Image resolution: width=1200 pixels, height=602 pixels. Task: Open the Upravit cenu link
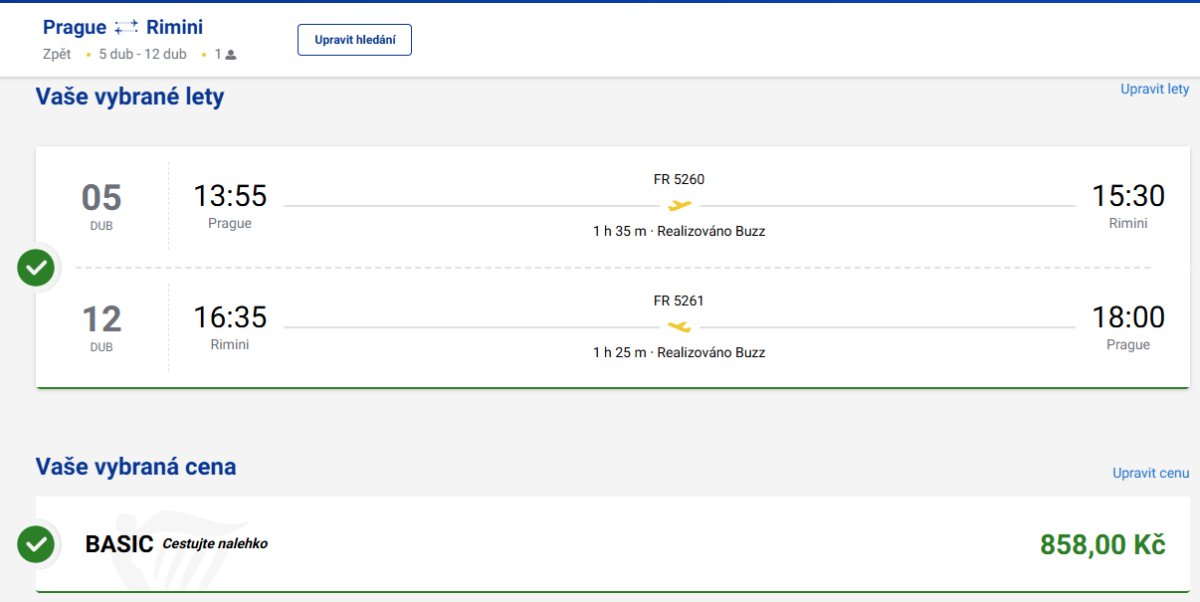1151,473
